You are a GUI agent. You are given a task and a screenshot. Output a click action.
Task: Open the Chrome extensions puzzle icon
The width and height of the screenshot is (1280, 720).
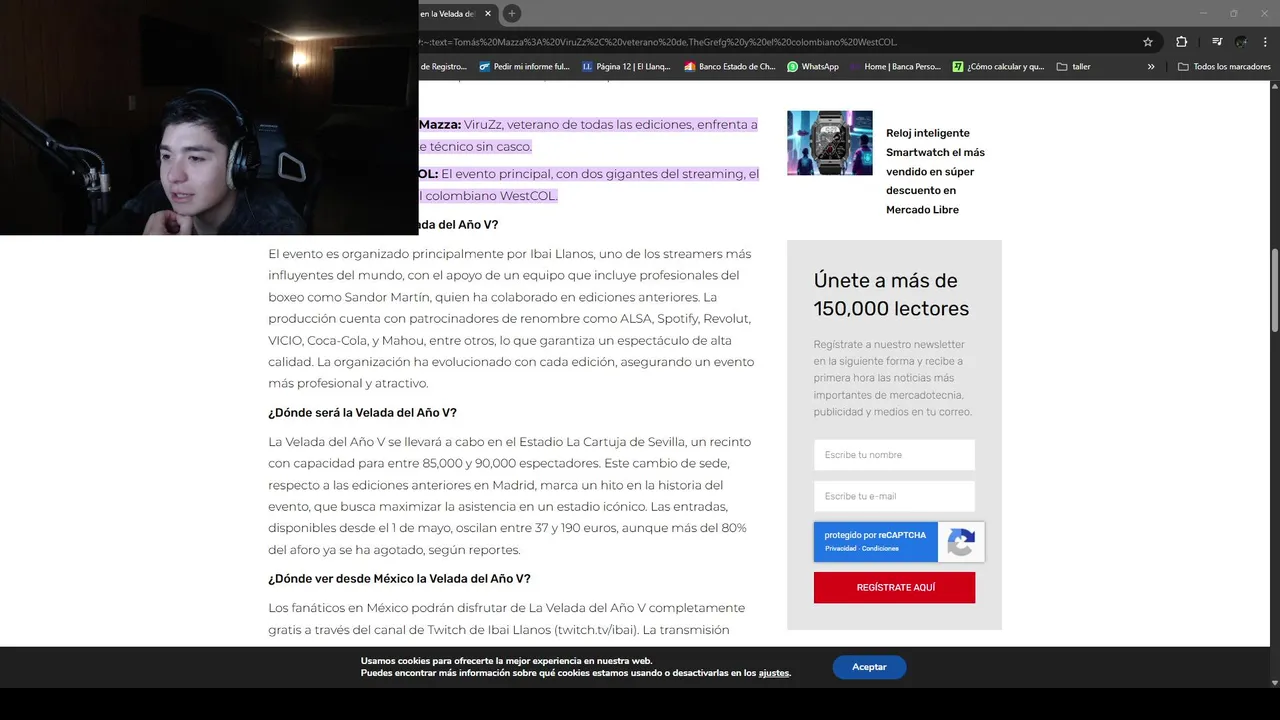click(x=1181, y=42)
